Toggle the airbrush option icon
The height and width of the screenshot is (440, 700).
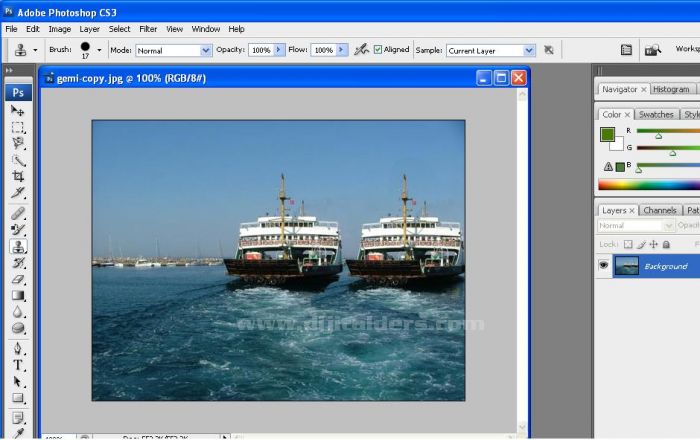click(361, 50)
